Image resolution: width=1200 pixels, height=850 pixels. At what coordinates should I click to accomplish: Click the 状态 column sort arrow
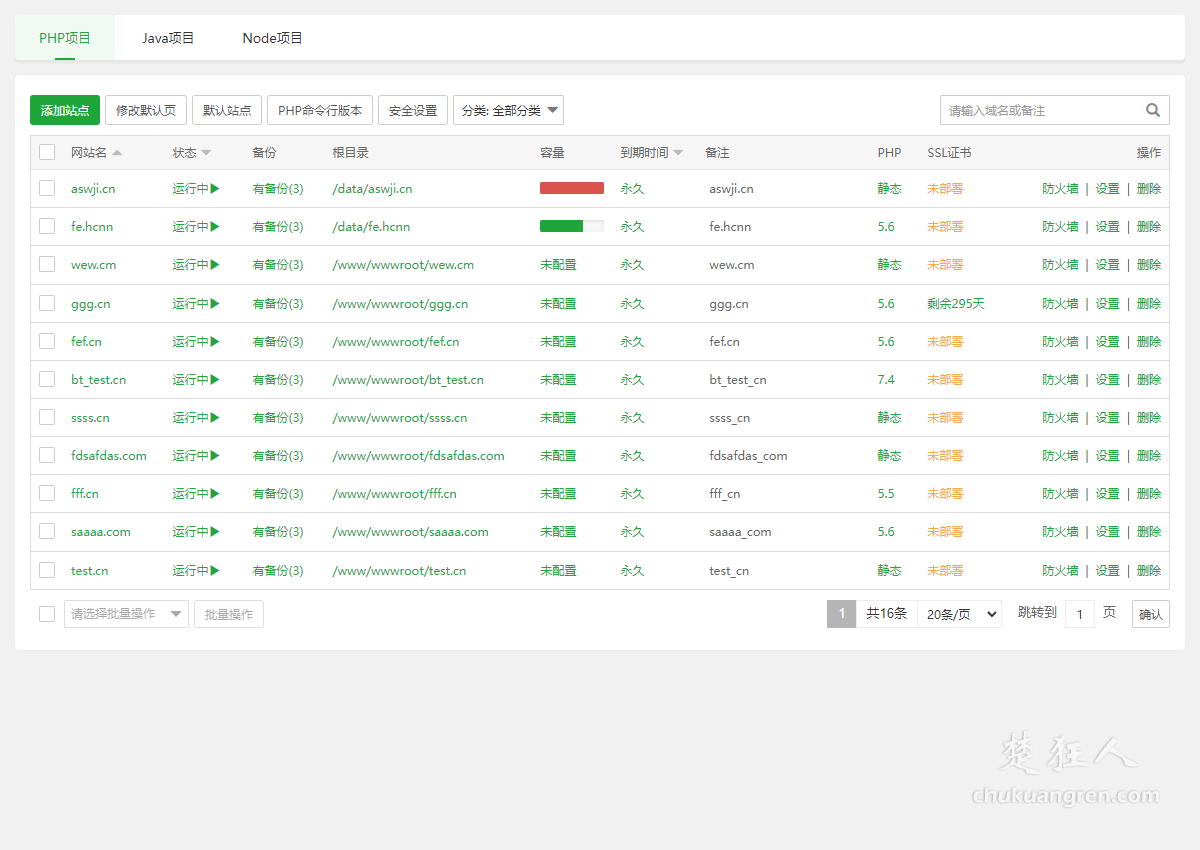(206, 153)
